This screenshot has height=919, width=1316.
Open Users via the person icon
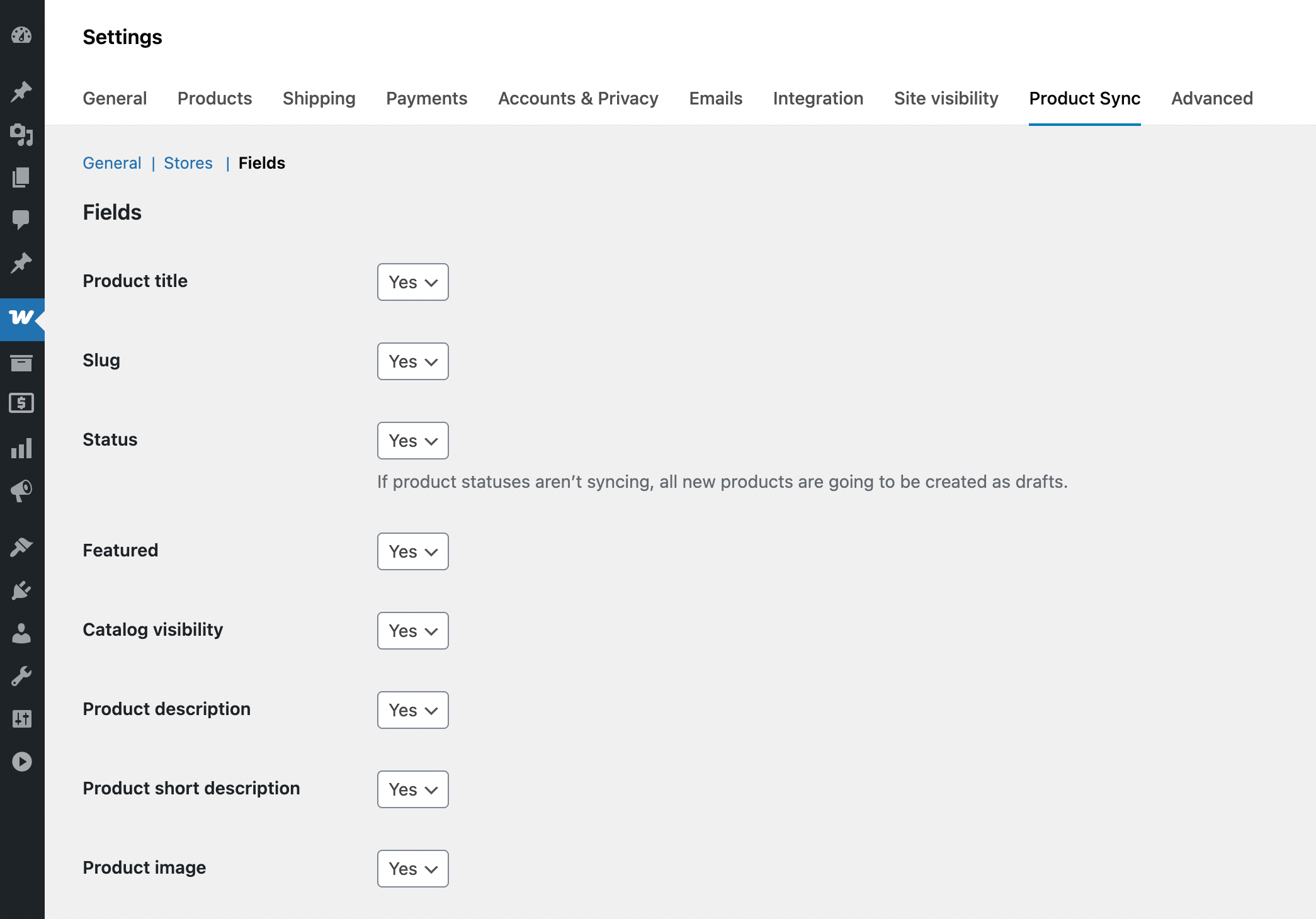[x=22, y=633]
